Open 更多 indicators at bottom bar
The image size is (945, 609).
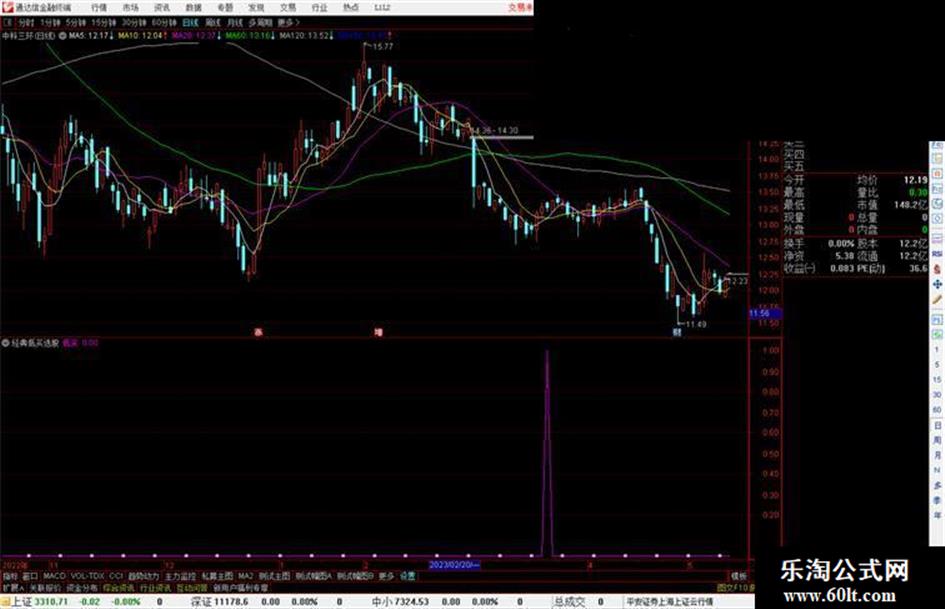pyautogui.click(x=386, y=576)
